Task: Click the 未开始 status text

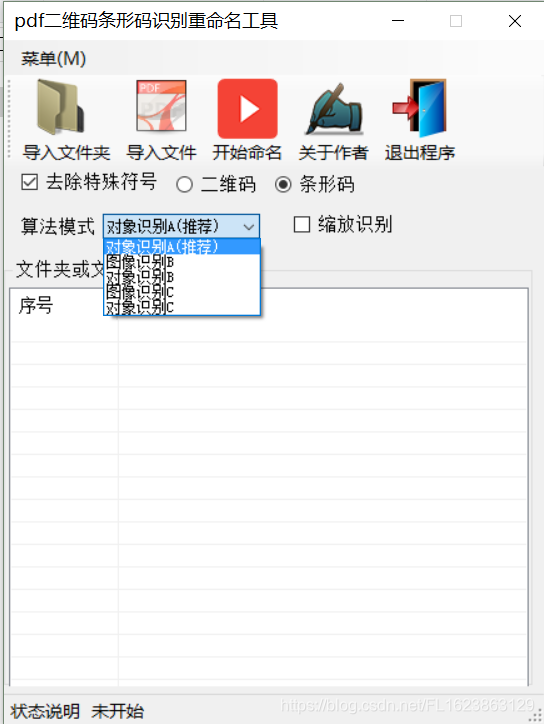Action: click(118, 711)
